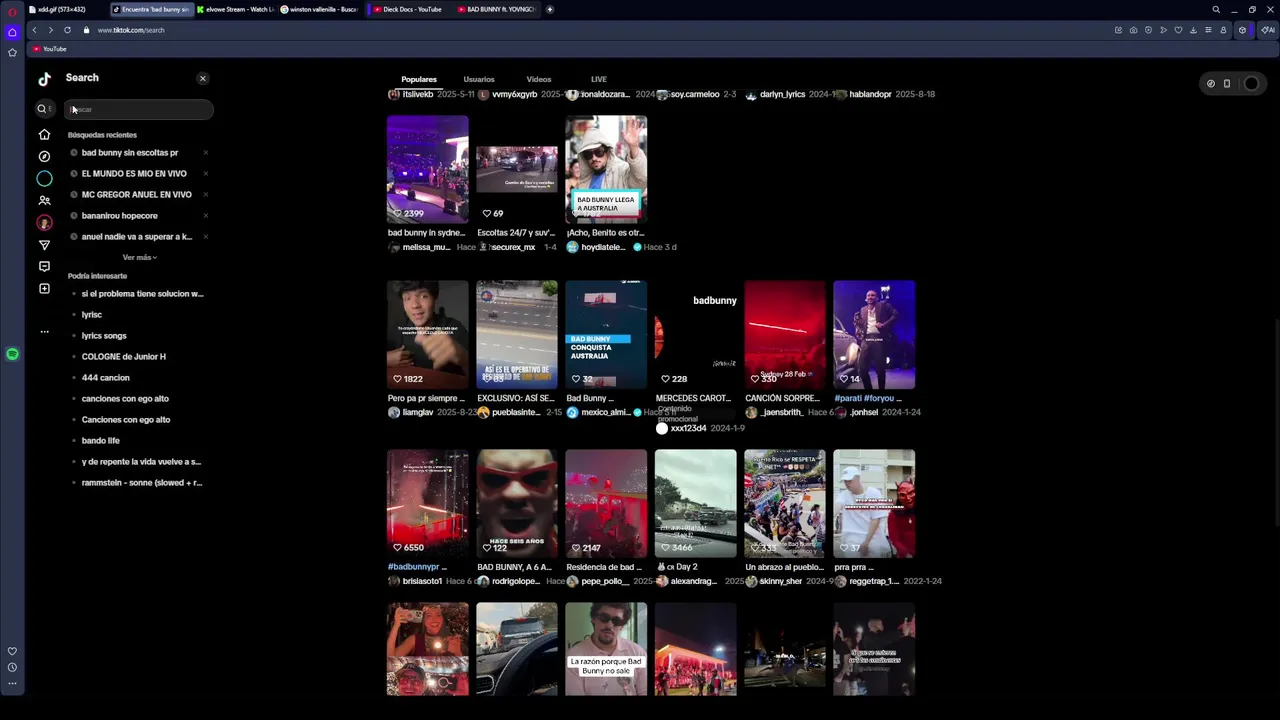Open Spotify icon in Opera sidebar
This screenshot has height=720, width=1280.
(x=12, y=354)
